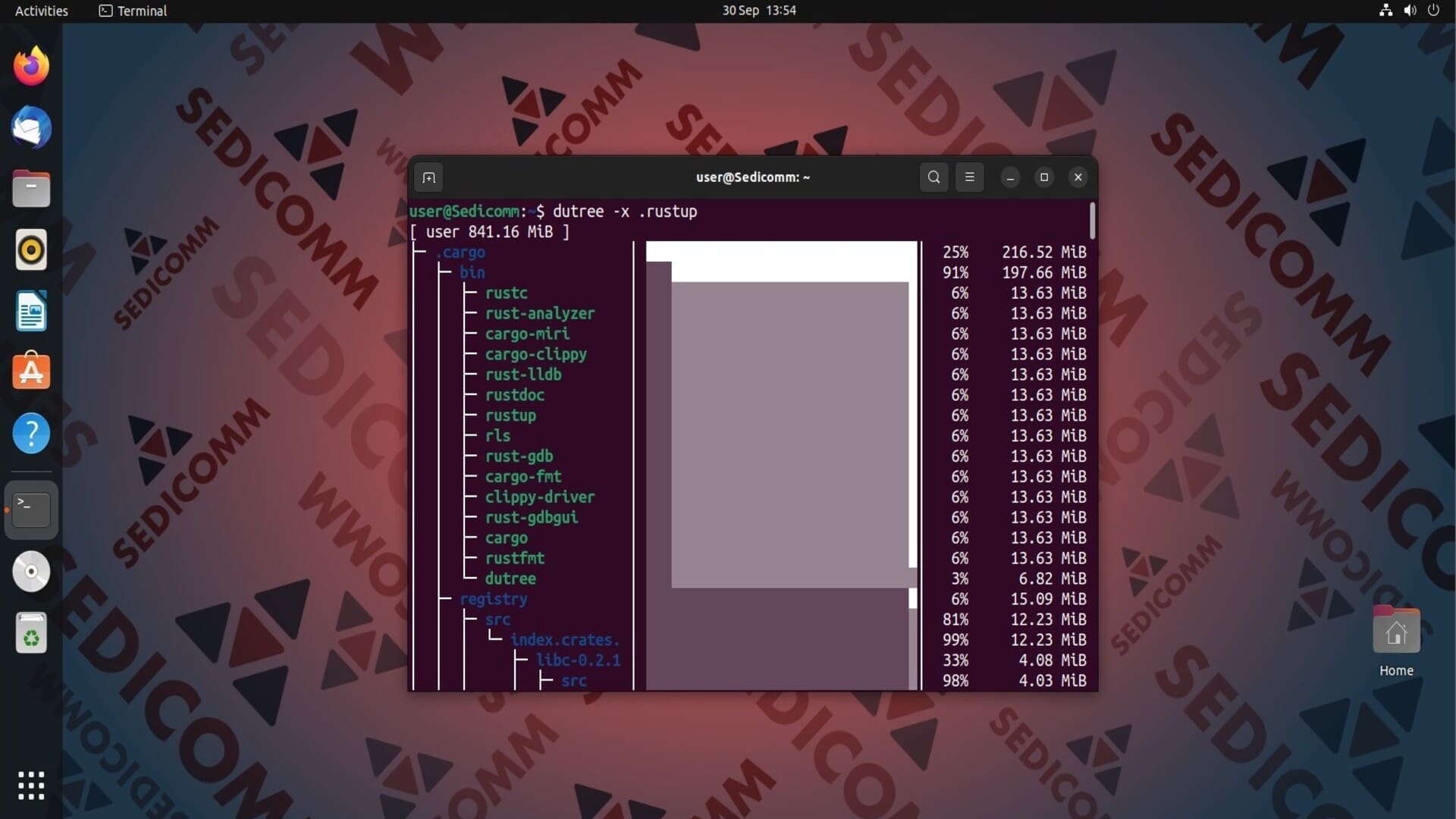The height and width of the screenshot is (819, 1456).
Task: Open the Help icon in the dock
Action: (31, 433)
